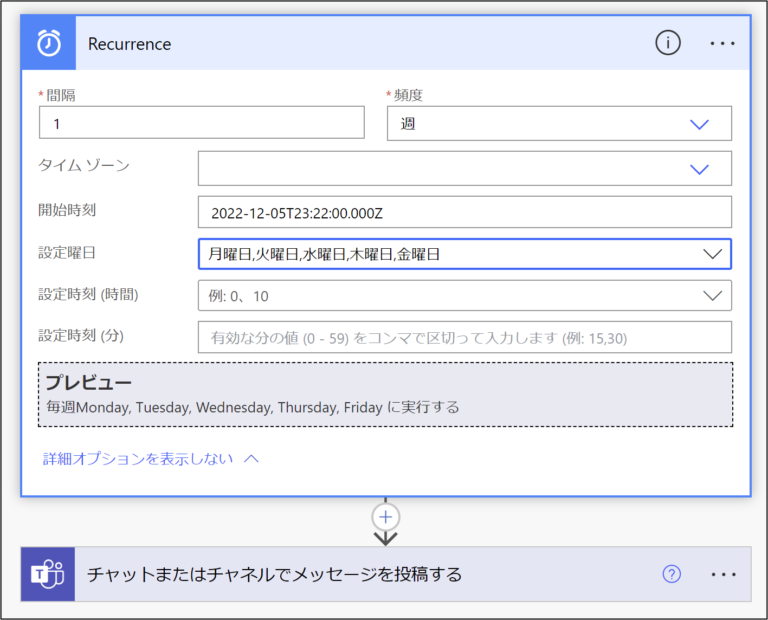Viewport: 768px width, 620px height.
Task: Click the 設定時刻 (分) input field
Action: [x=465, y=337]
